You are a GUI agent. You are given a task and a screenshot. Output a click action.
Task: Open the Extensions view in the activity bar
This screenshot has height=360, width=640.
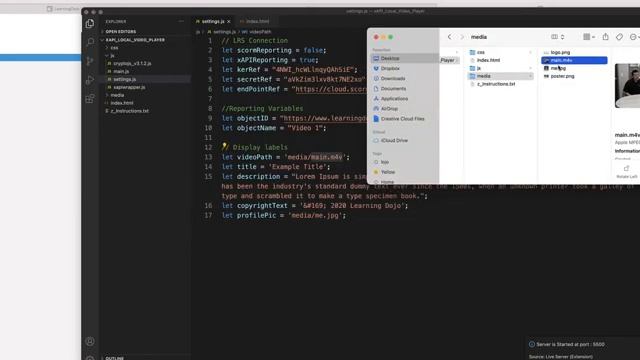click(x=90, y=98)
